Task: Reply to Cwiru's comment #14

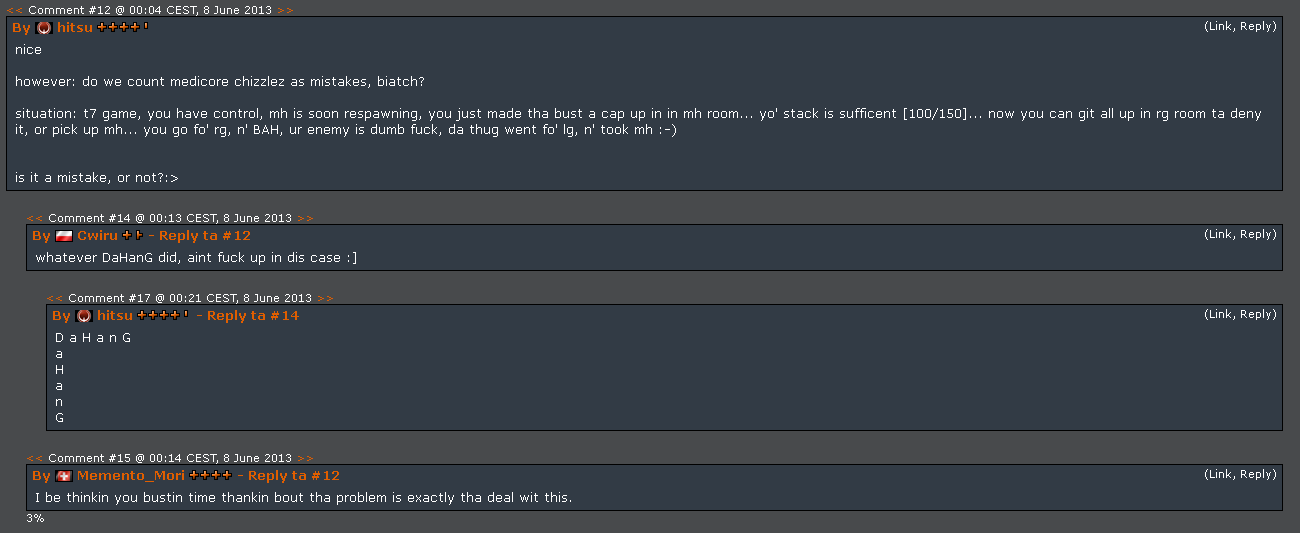Action: (x=1257, y=235)
